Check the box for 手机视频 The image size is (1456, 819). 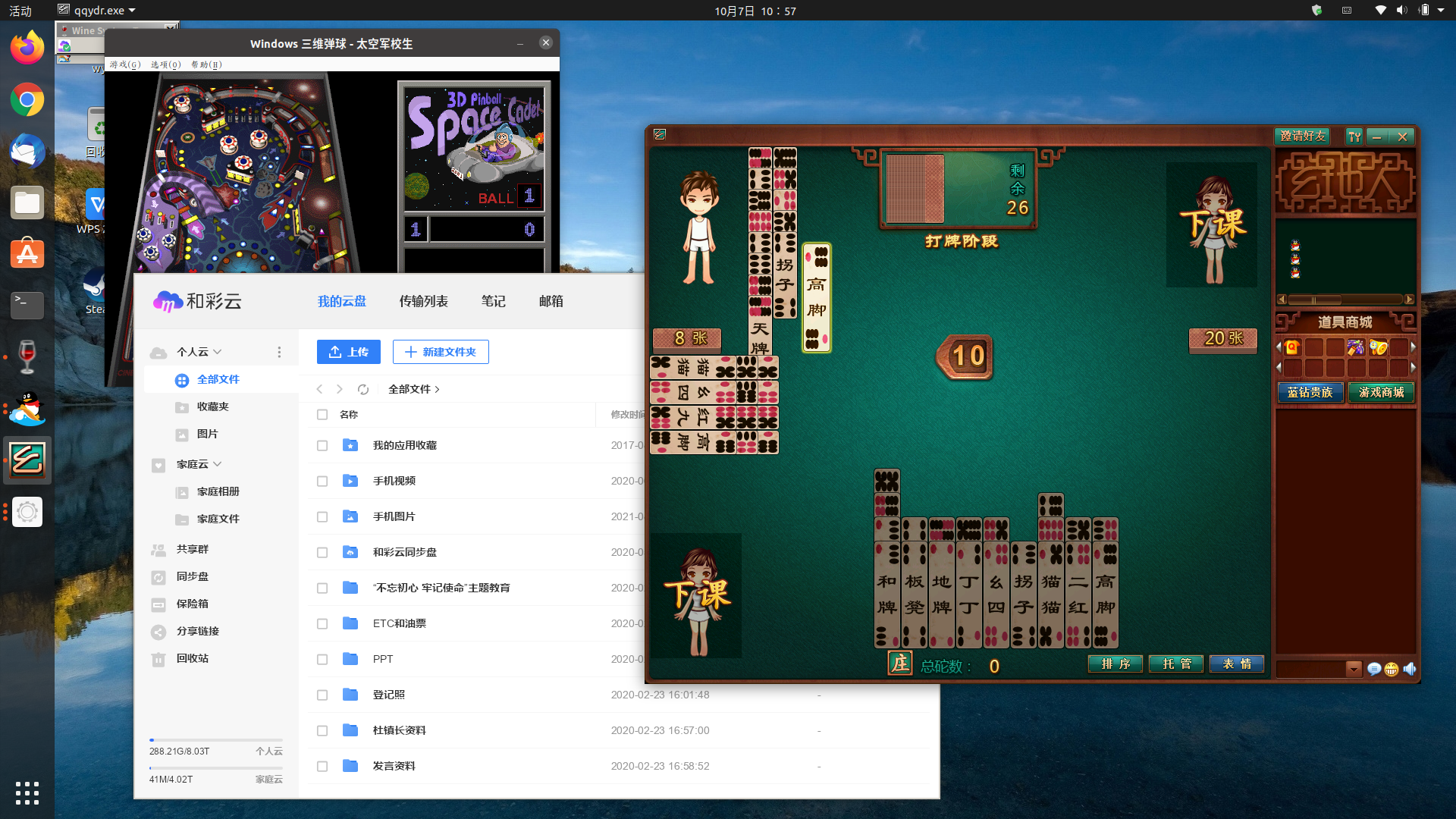click(322, 482)
